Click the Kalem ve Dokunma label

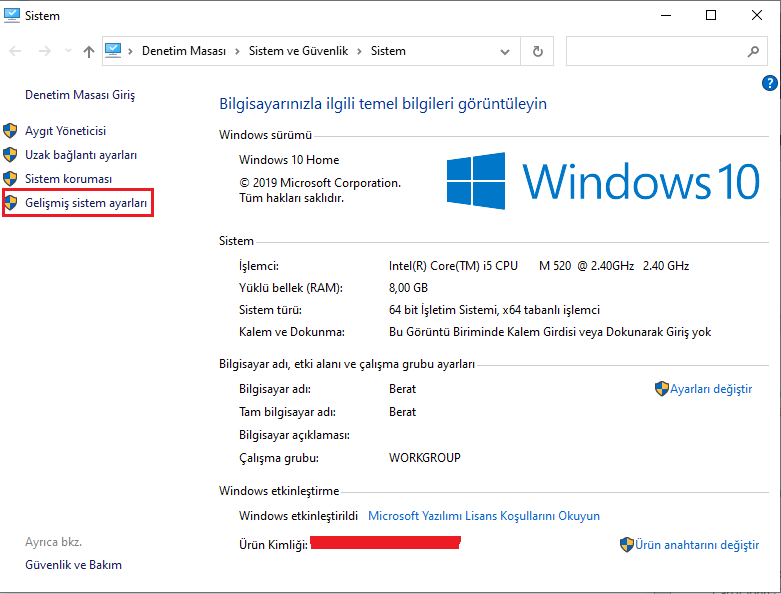(x=292, y=332)
